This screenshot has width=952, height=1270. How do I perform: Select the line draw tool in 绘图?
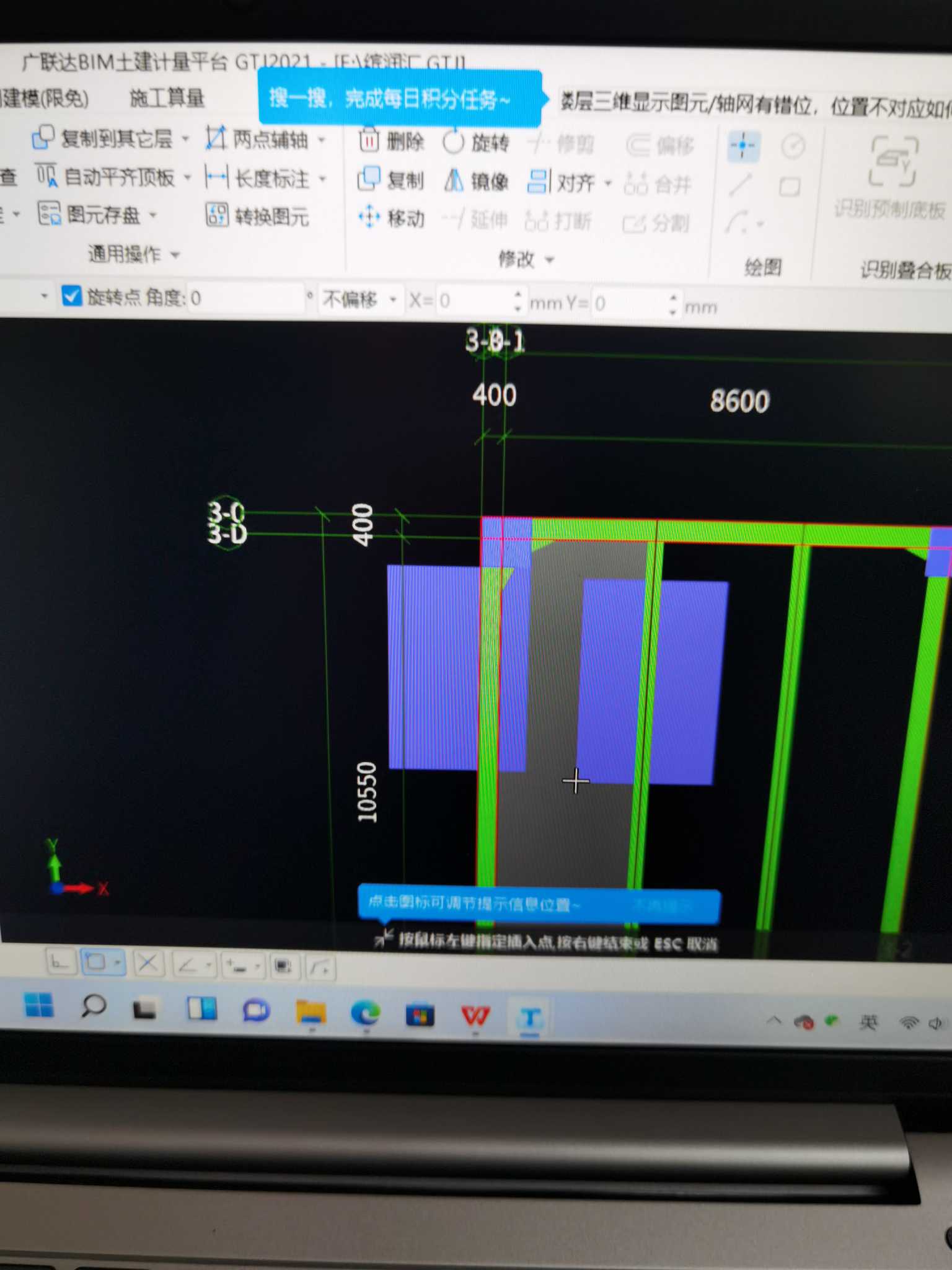[x=741, y=185]
